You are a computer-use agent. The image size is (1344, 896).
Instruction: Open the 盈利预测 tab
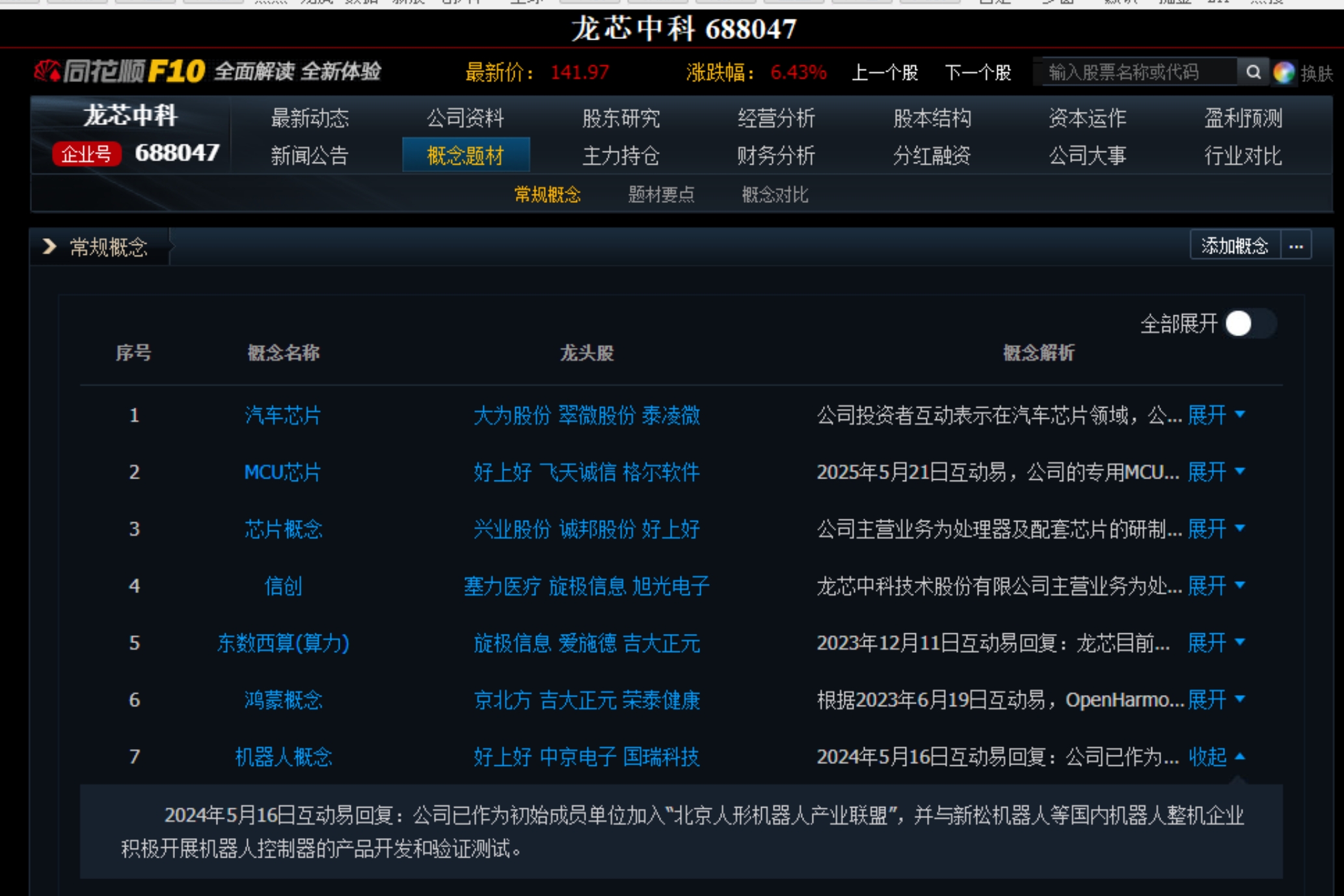click(1243, 118)
